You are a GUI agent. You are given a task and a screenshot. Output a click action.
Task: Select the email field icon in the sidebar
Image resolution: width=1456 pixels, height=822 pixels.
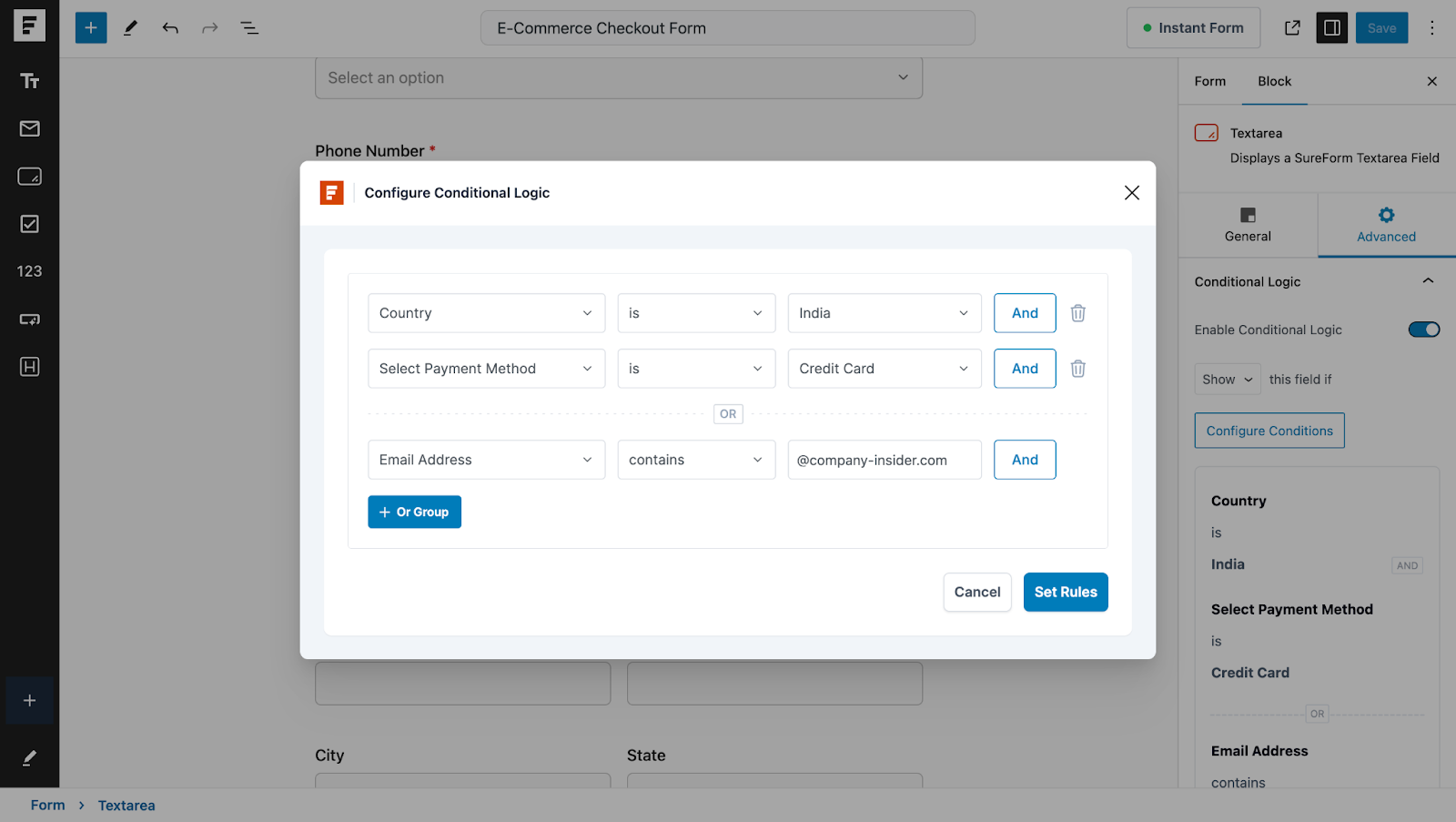[29, 128]
